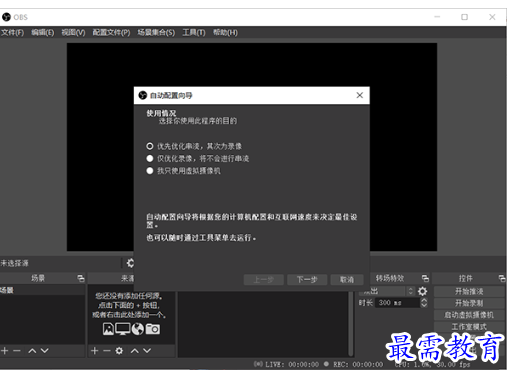Move source up with the up arrow
510x379 pixels.
click(x=135, y=351)
